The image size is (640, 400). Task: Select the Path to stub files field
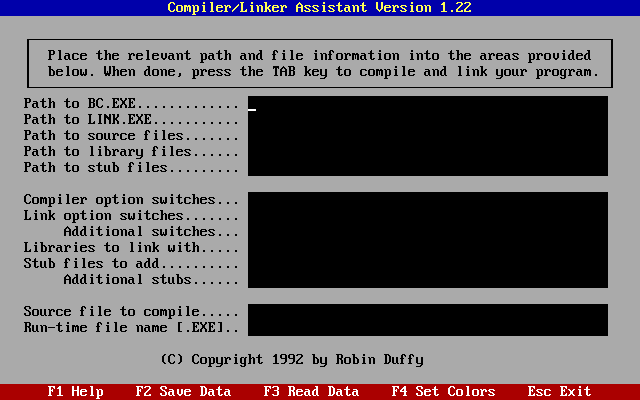pos(427,168)
